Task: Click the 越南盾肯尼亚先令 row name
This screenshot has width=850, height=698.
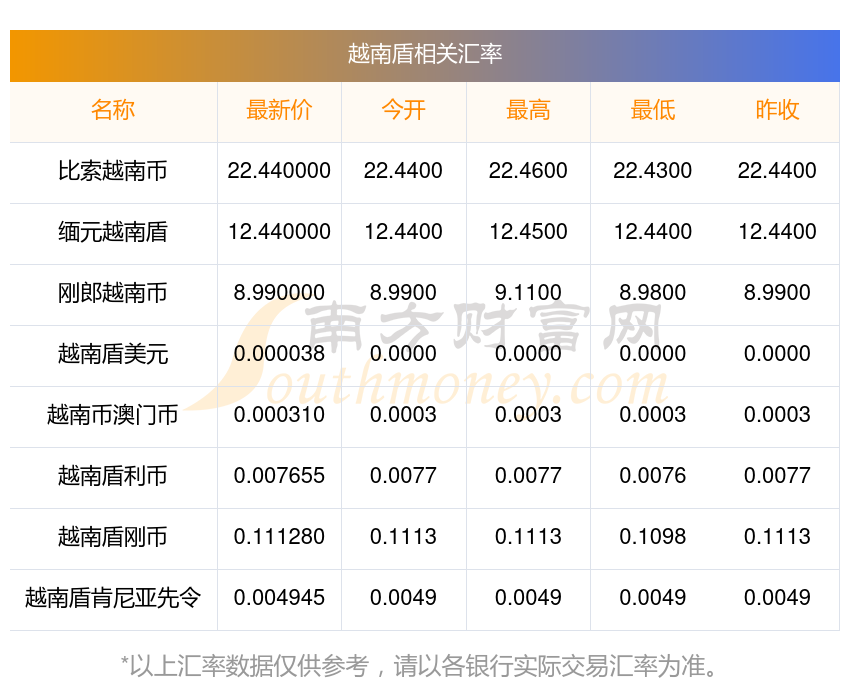Action: (x=113, y=598)
